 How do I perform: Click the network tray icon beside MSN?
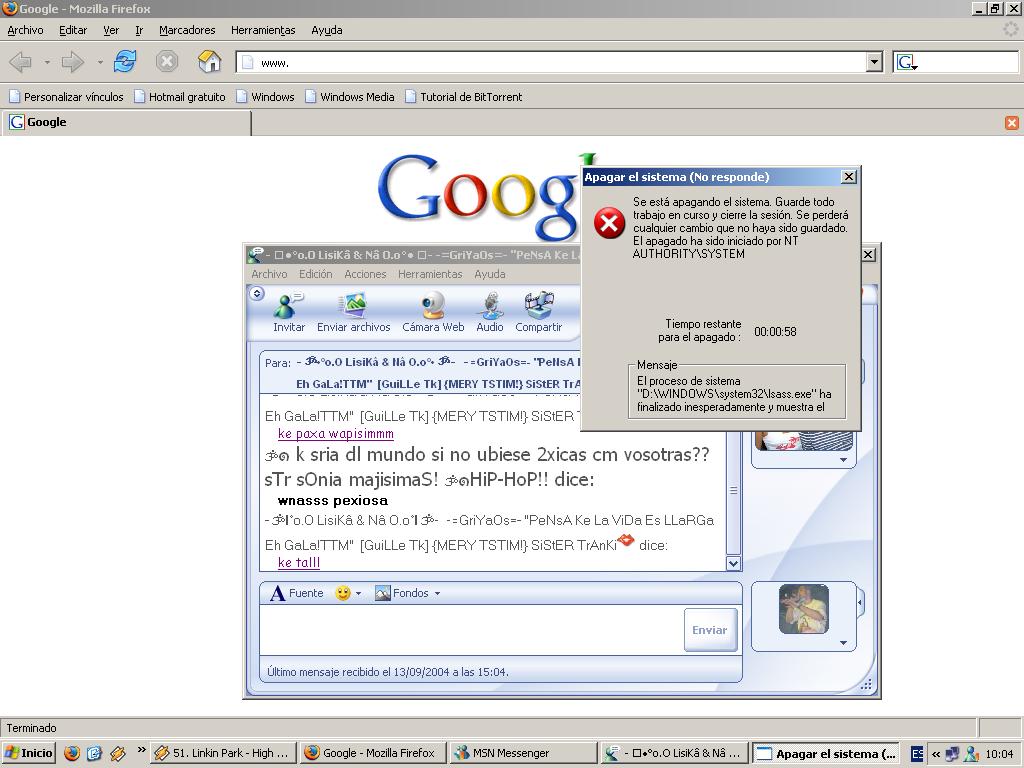click(952, 754)
